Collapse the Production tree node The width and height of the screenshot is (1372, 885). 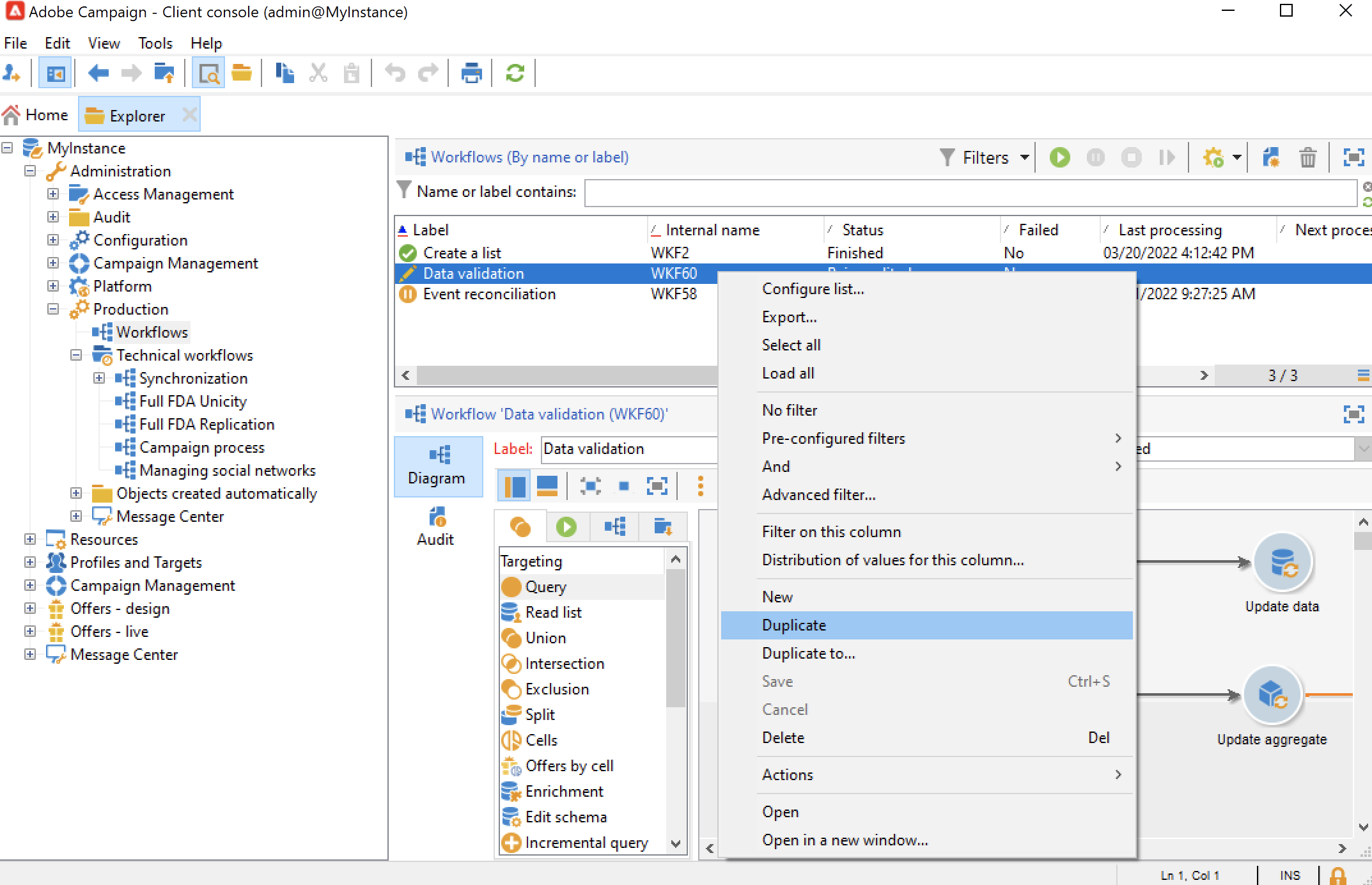(53, 309)
